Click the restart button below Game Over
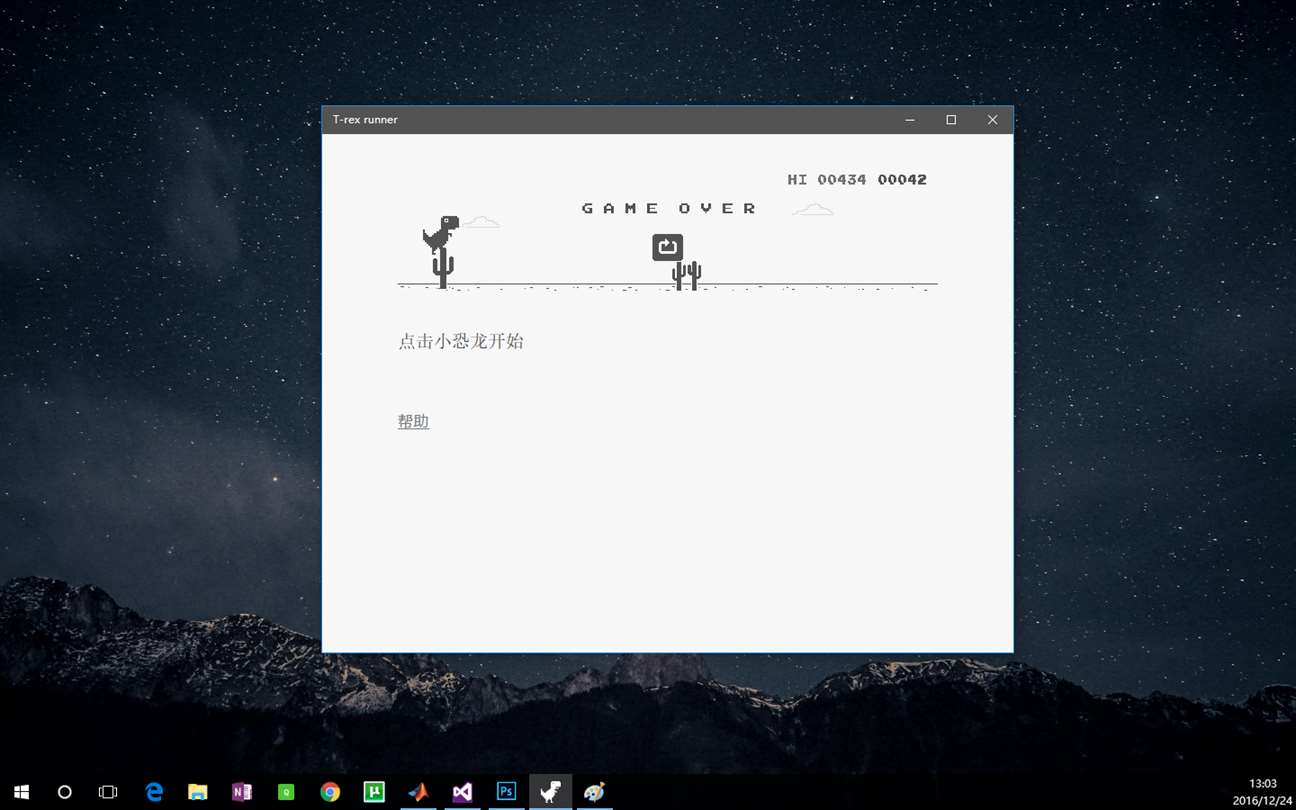The image size is (1296, 810). click(667, 247)
